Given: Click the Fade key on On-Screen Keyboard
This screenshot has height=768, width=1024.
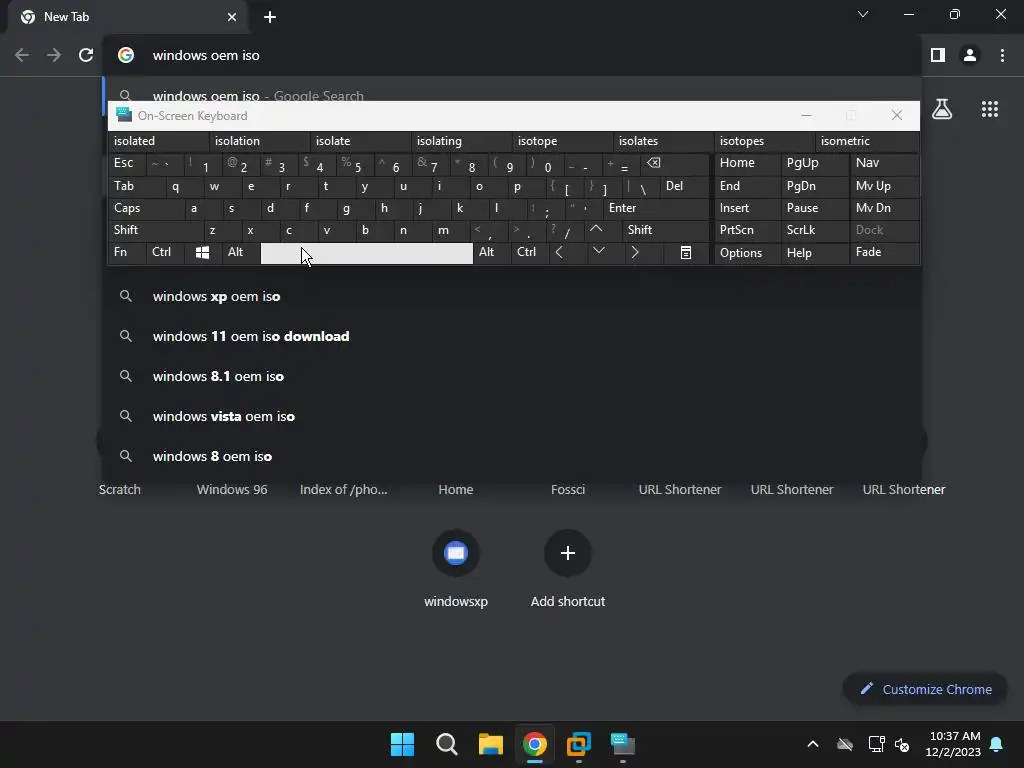Looking at the screenshot, I should coord(884,252).
